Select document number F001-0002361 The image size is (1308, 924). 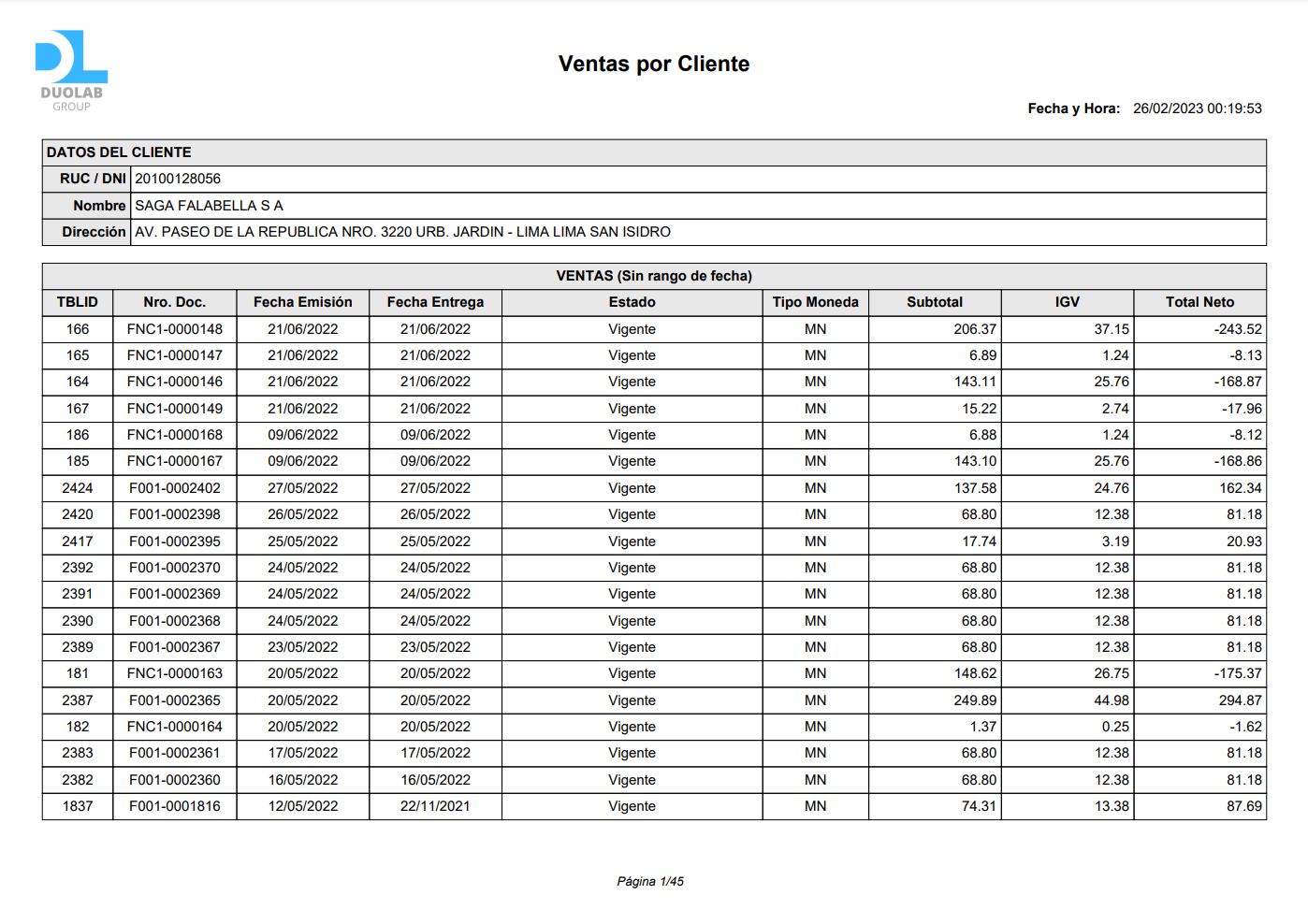175,753
